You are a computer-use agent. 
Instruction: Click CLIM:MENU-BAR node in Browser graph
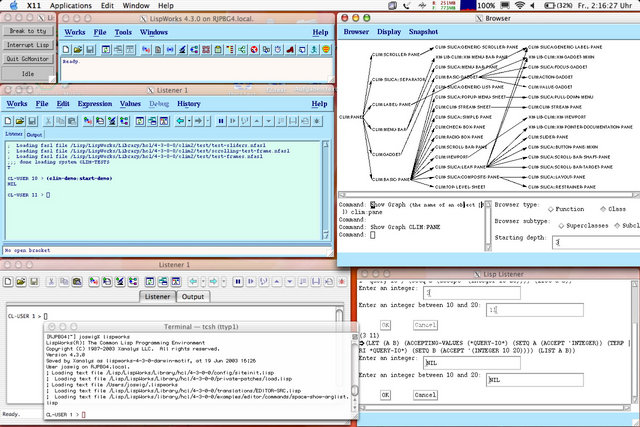coord(389,129)
